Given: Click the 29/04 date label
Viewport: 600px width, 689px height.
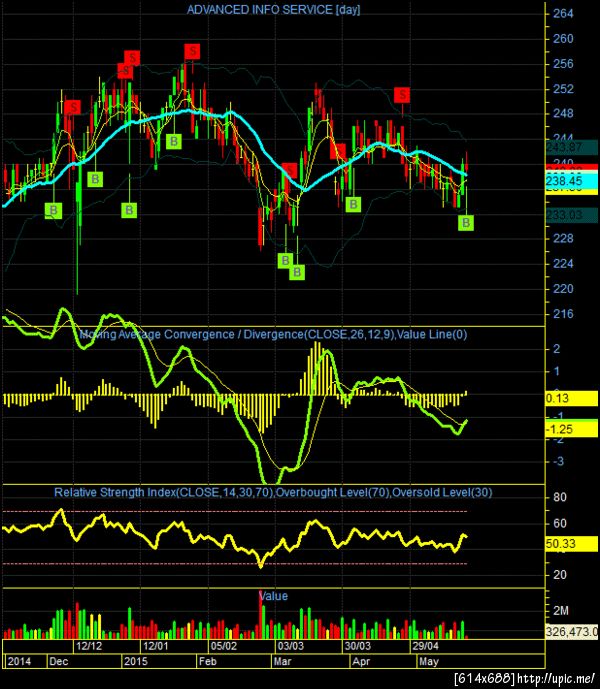Looking at the screenshot, I should pos(425,646).
